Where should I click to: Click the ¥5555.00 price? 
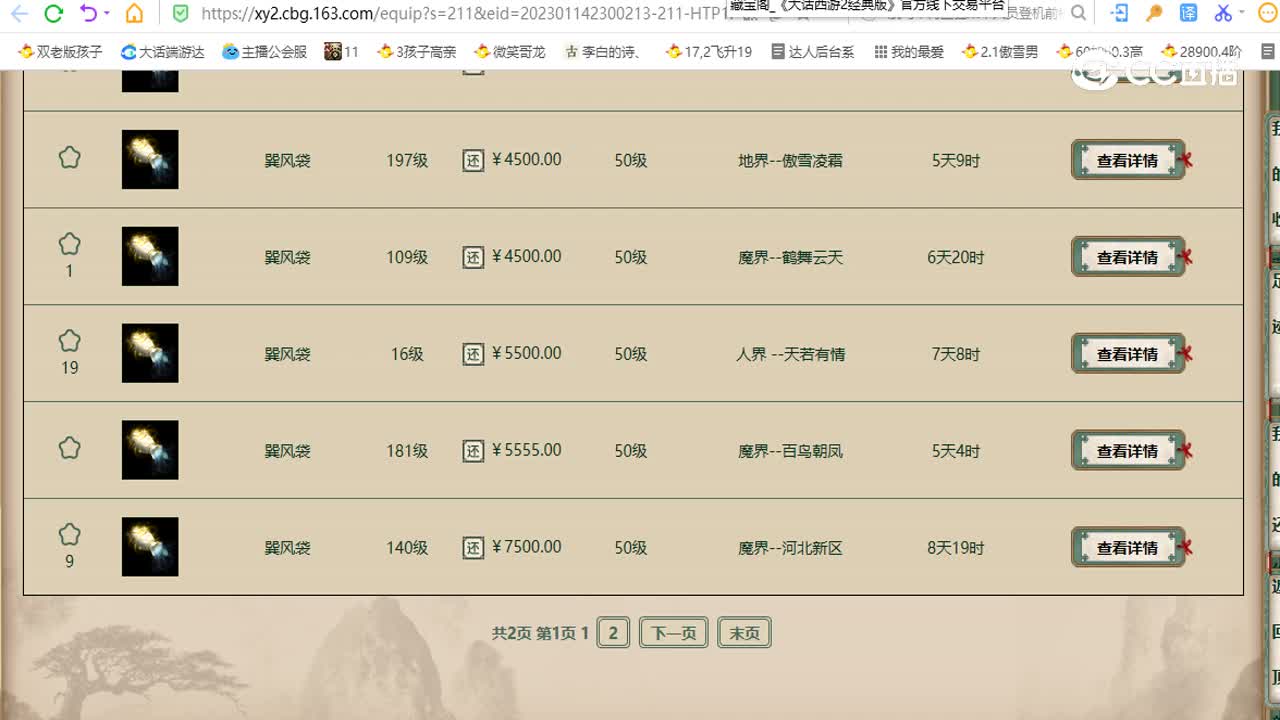(527, 450)
